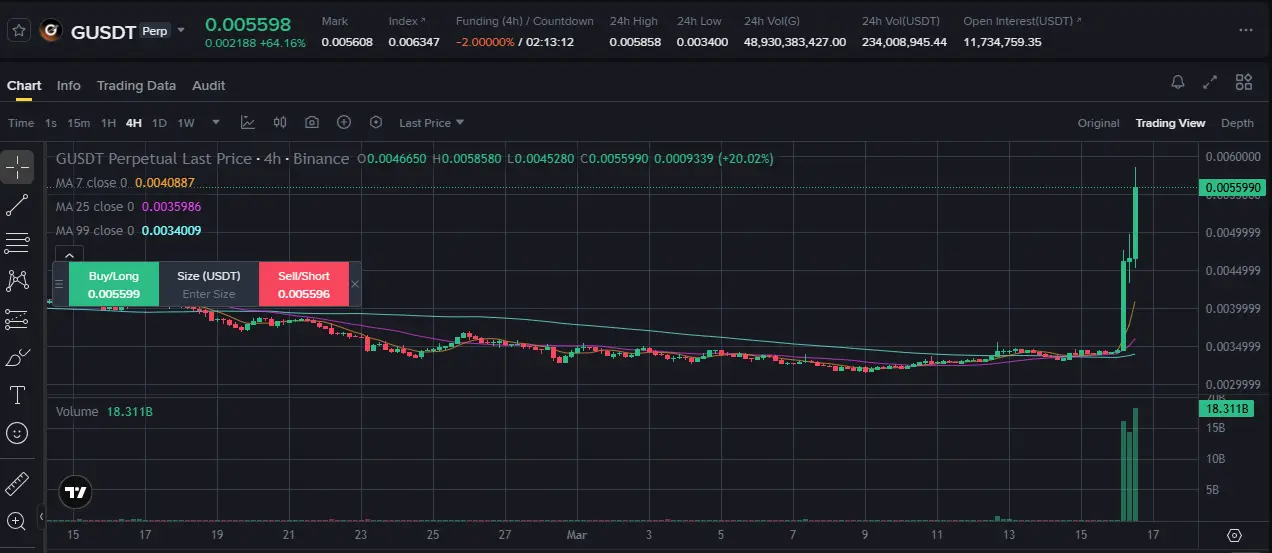The width and height of the screenshot is (1272, 553).
Task: Open the Trading Data tab
Action: coord(136,85)
